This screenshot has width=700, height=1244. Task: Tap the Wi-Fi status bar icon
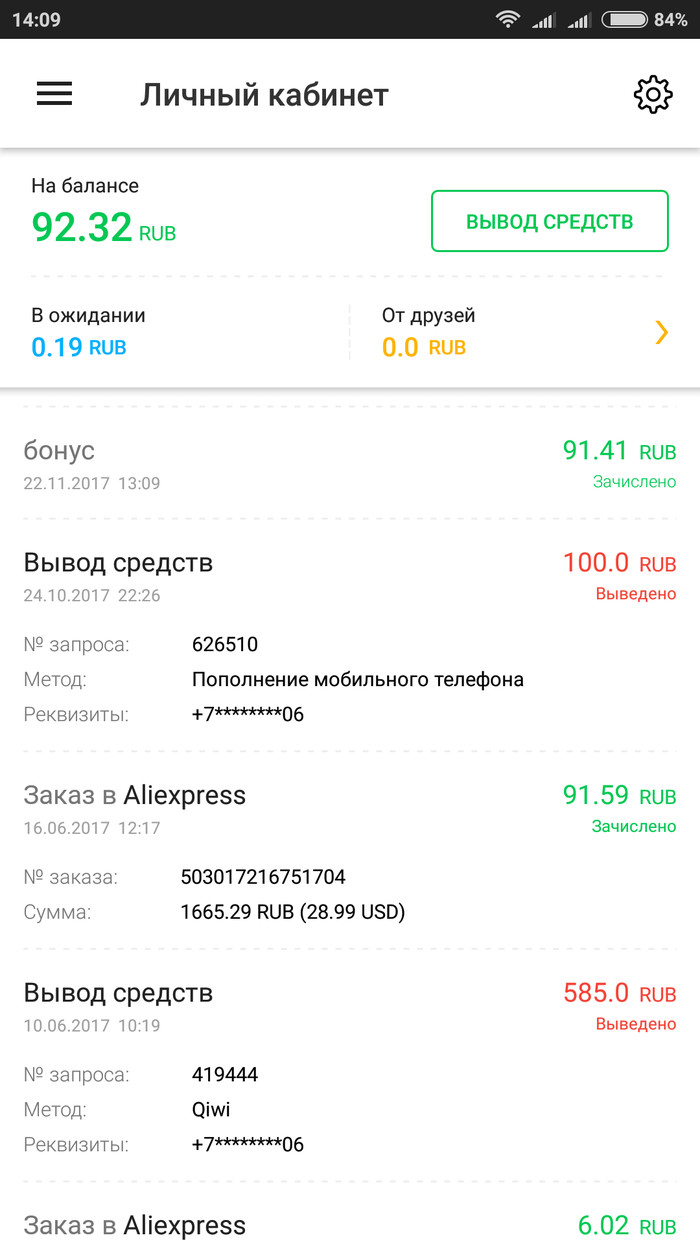[508, 20]
